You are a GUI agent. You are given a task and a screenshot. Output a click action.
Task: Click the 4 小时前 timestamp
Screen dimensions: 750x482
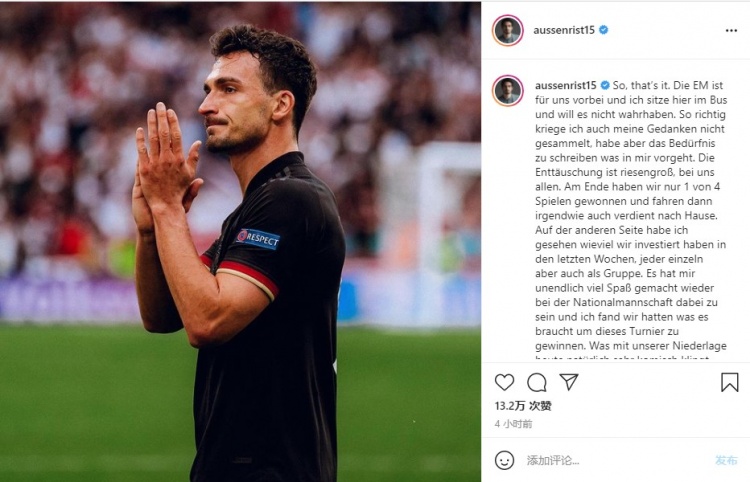(x=513, y=424)
